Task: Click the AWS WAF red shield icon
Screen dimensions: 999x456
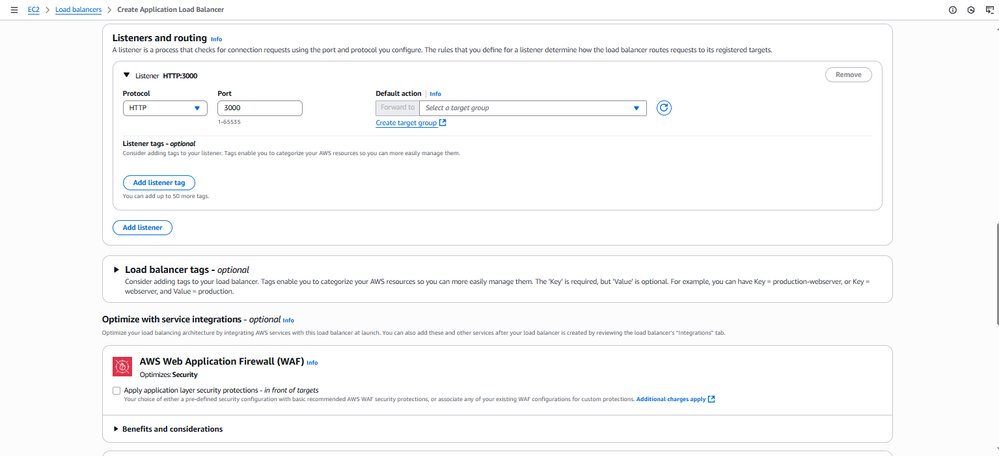Action: pyautogui.click(x=122, y=367)
